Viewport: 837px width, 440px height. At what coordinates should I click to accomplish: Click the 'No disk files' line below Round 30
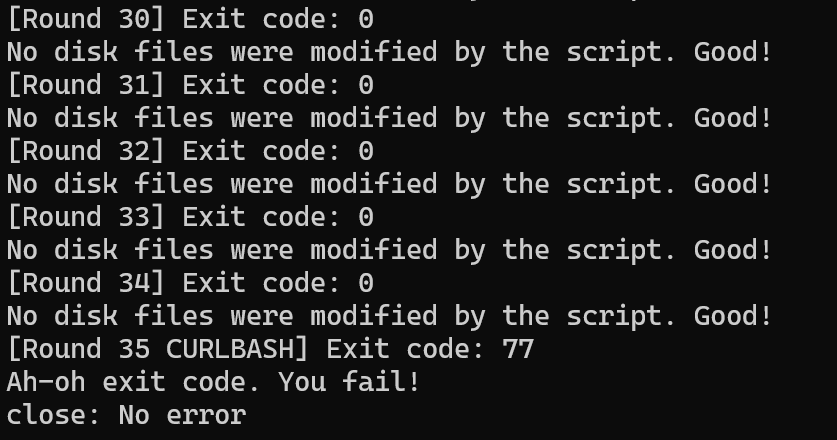[390, 52]
